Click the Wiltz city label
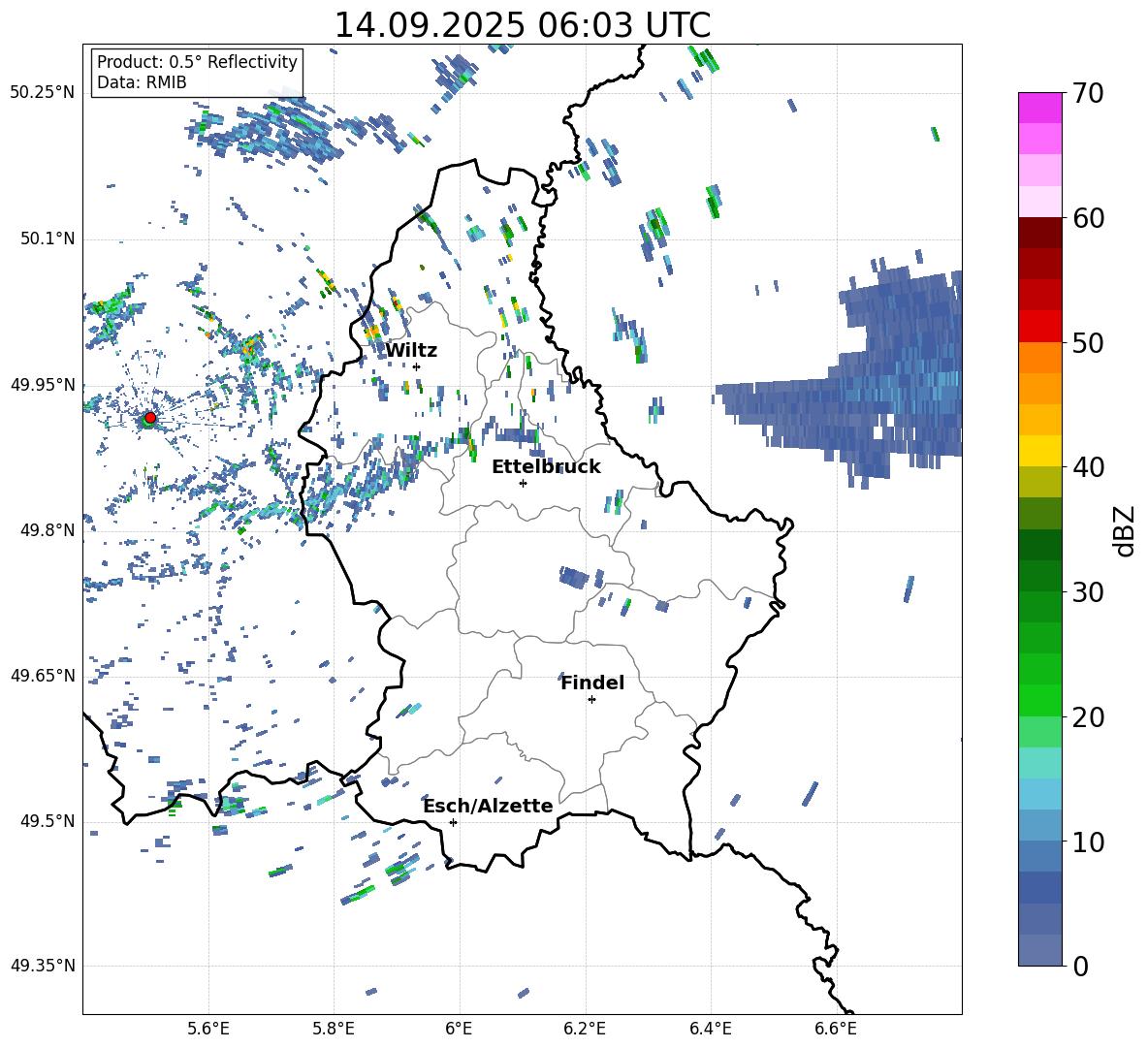The image size is (1148, 1048). click(411, 351)
